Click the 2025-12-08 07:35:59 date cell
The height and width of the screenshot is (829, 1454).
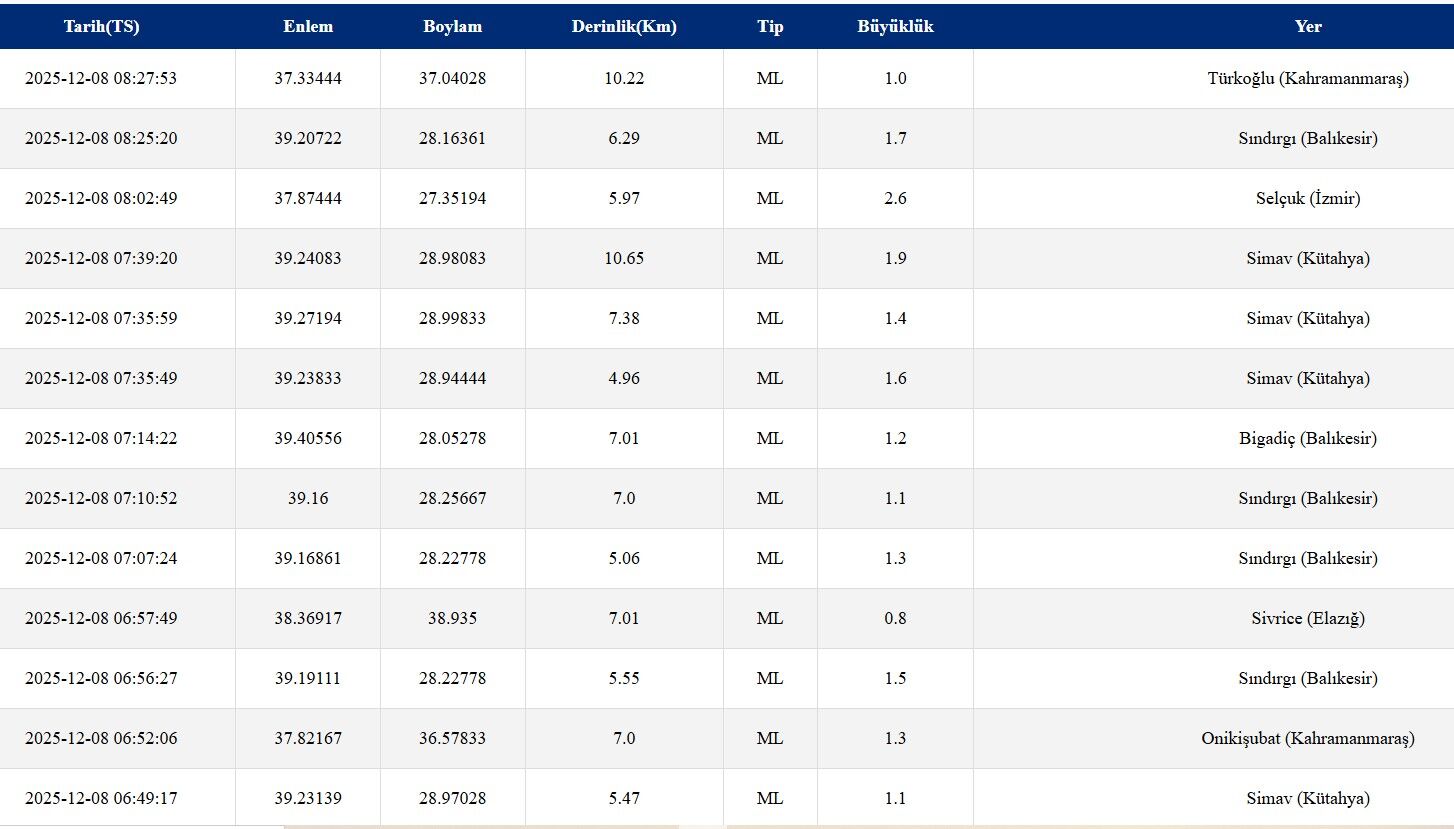(x=101, y=318)
